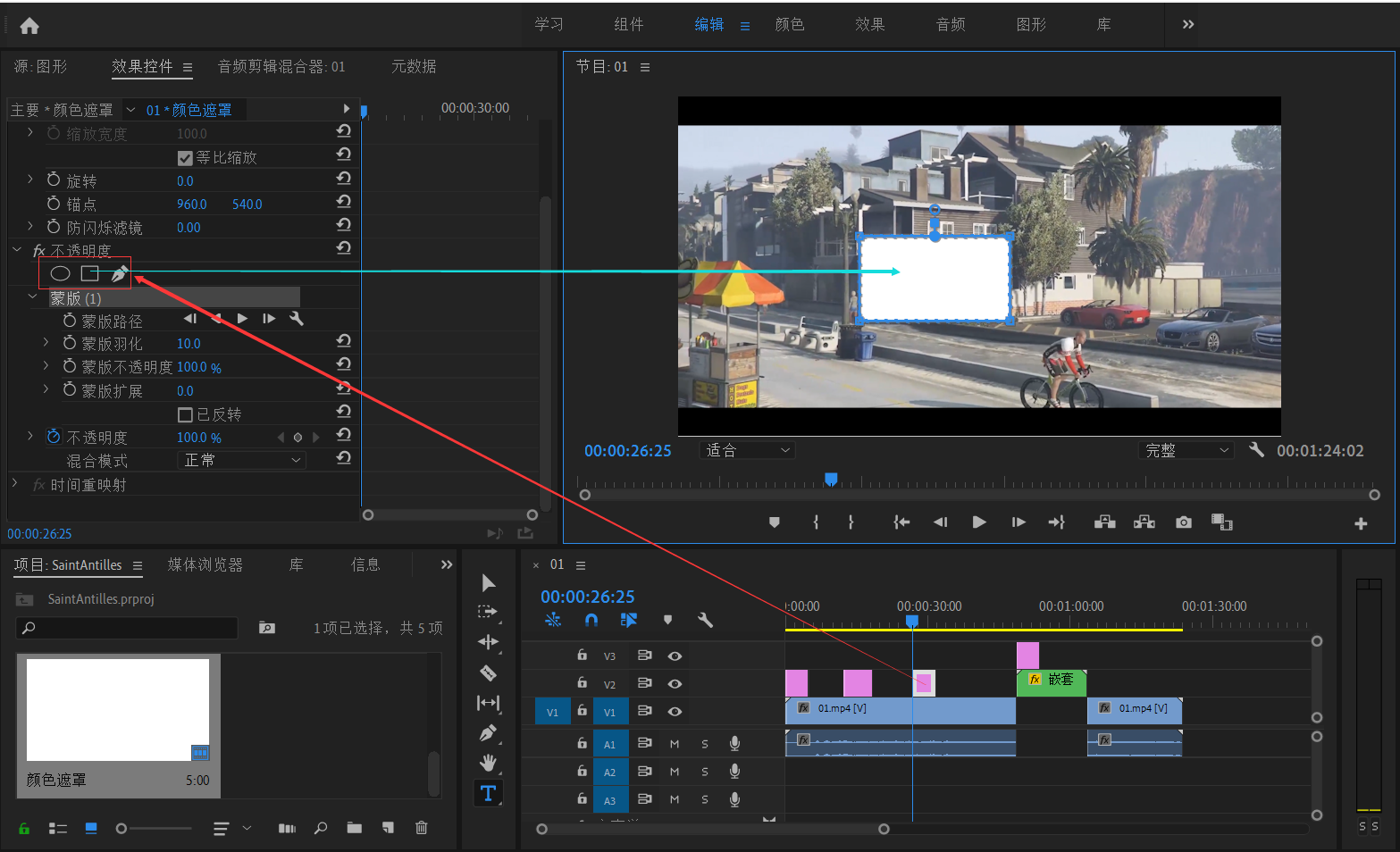Image resolution: width=1400 pixels, height=852 pixels.
Task: Enable the 已反转 checkbox
Action: (x=186, y=414)
